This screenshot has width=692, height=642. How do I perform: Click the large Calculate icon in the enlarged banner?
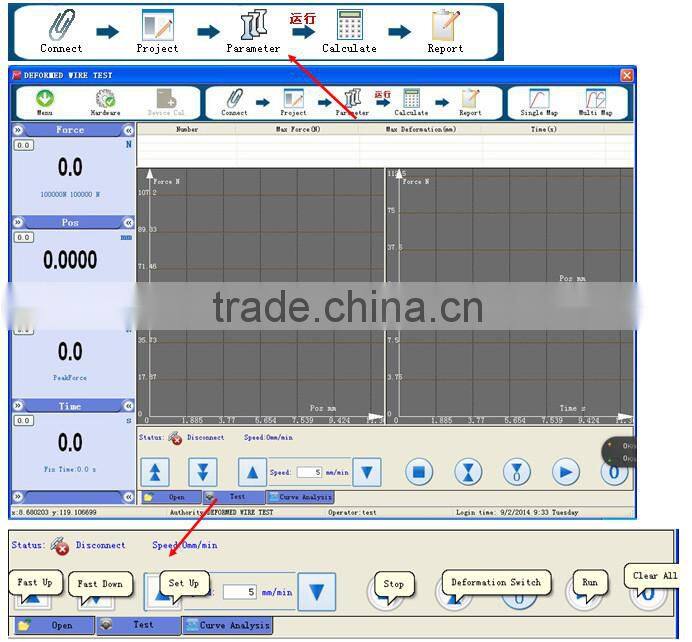(x=350, y=25)
